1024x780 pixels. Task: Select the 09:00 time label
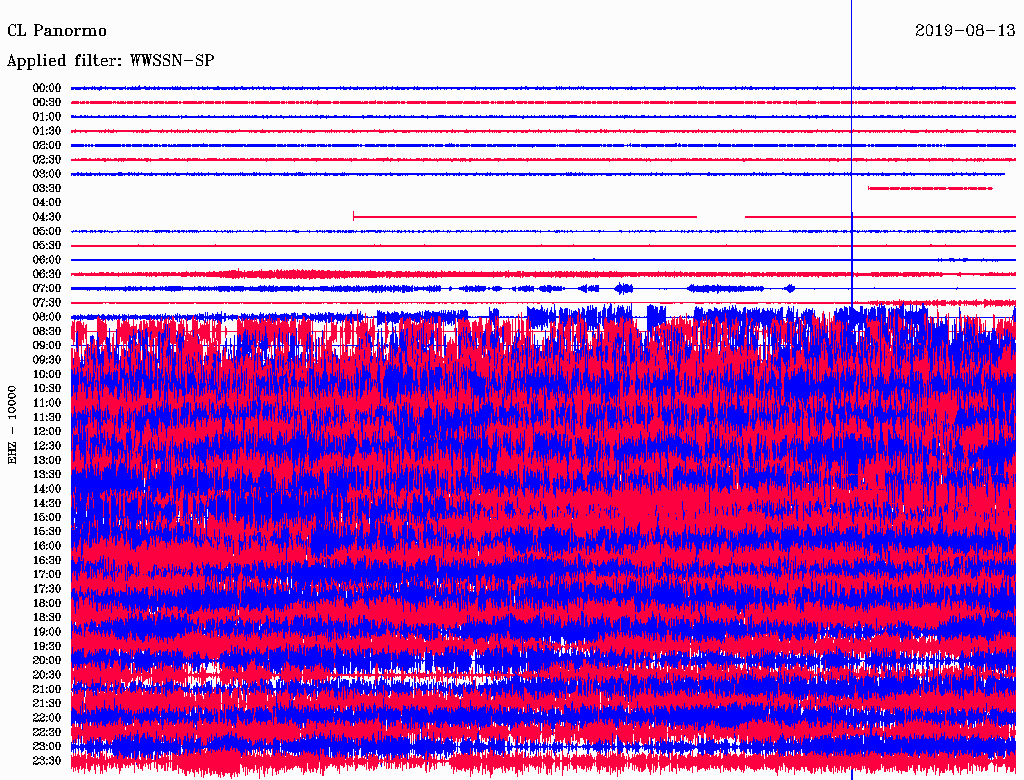tap(47, 346)
